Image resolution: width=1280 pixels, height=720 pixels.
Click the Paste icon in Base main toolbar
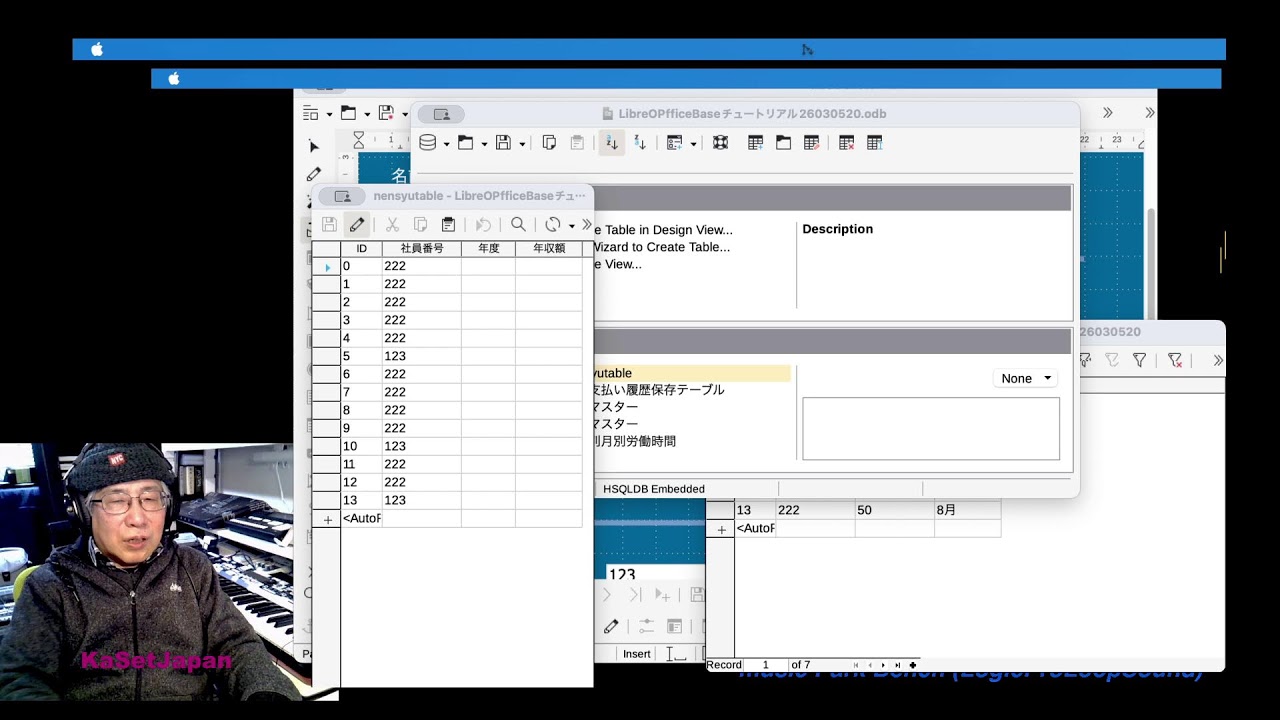[577, 143]
